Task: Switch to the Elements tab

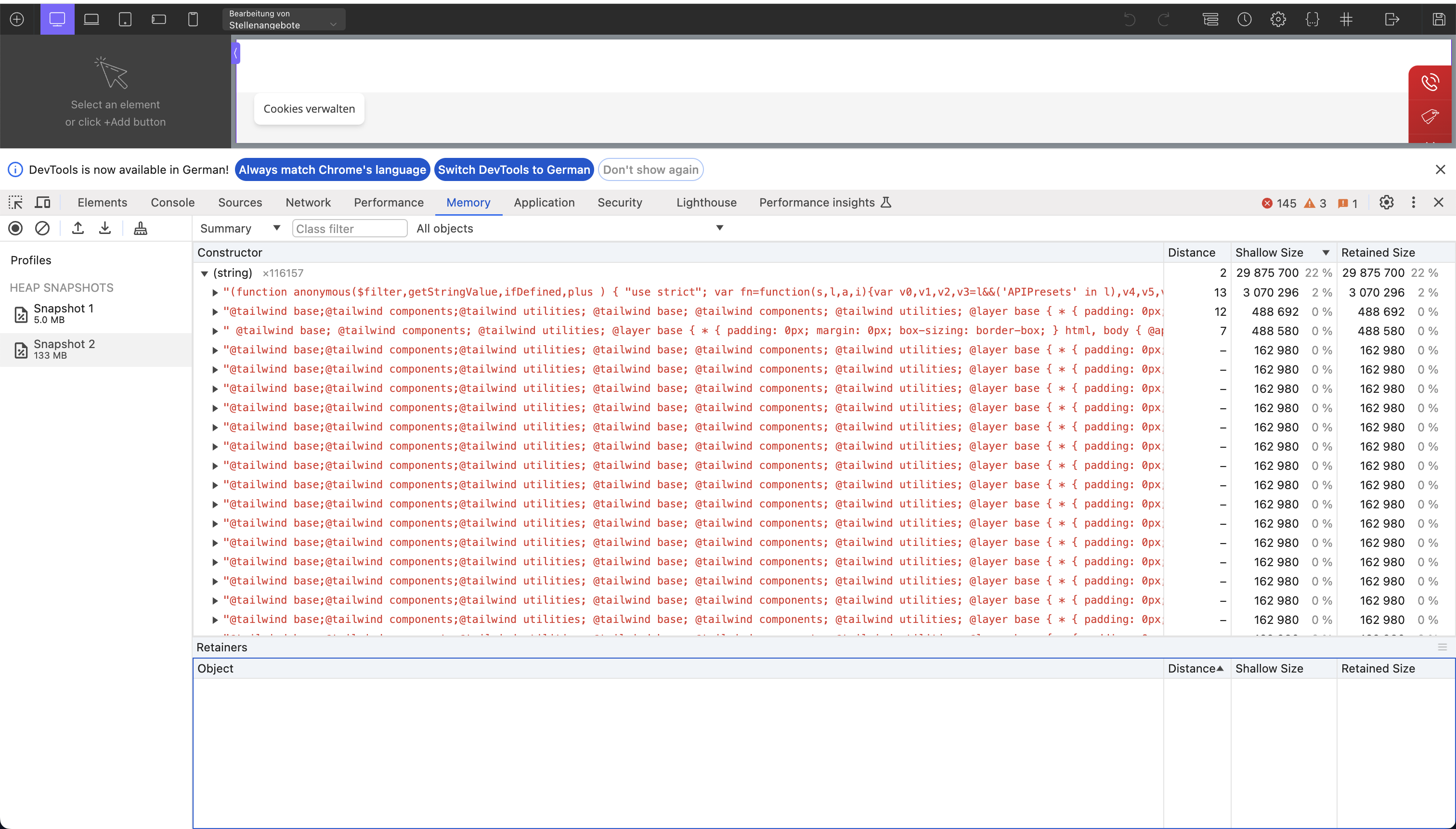Action: pos(103,203)
